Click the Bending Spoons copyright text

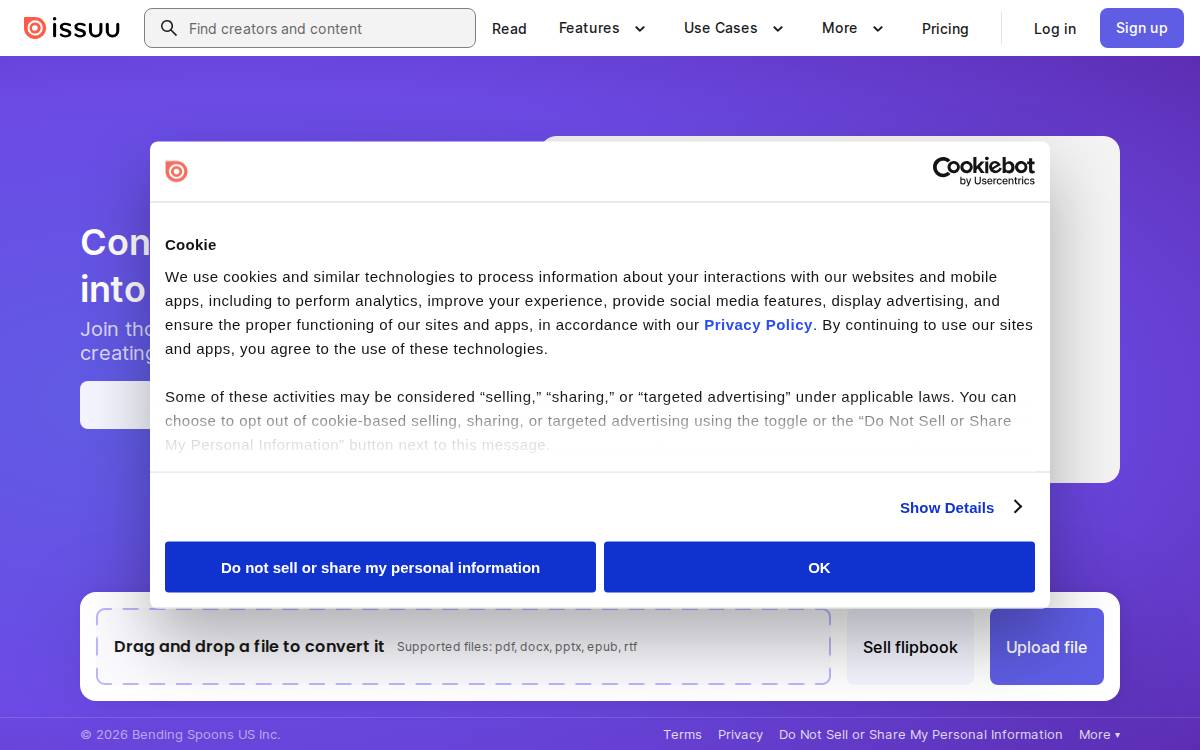click(180, 735)
